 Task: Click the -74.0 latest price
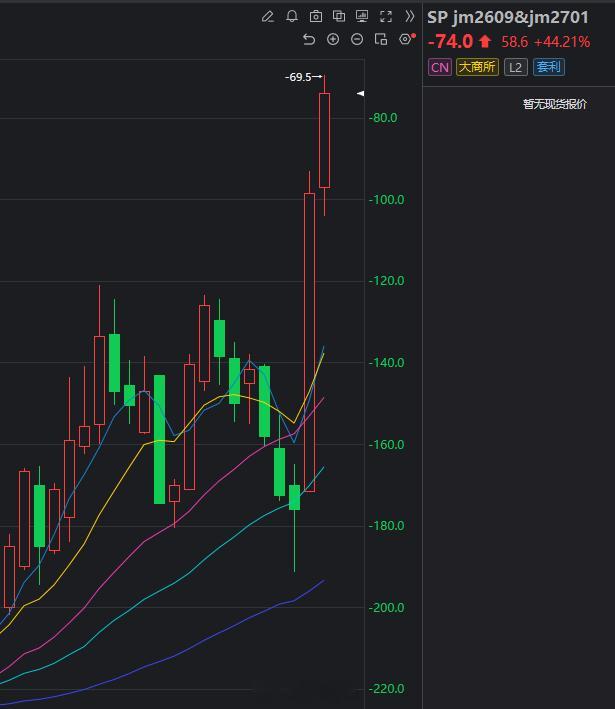[450, 42]
